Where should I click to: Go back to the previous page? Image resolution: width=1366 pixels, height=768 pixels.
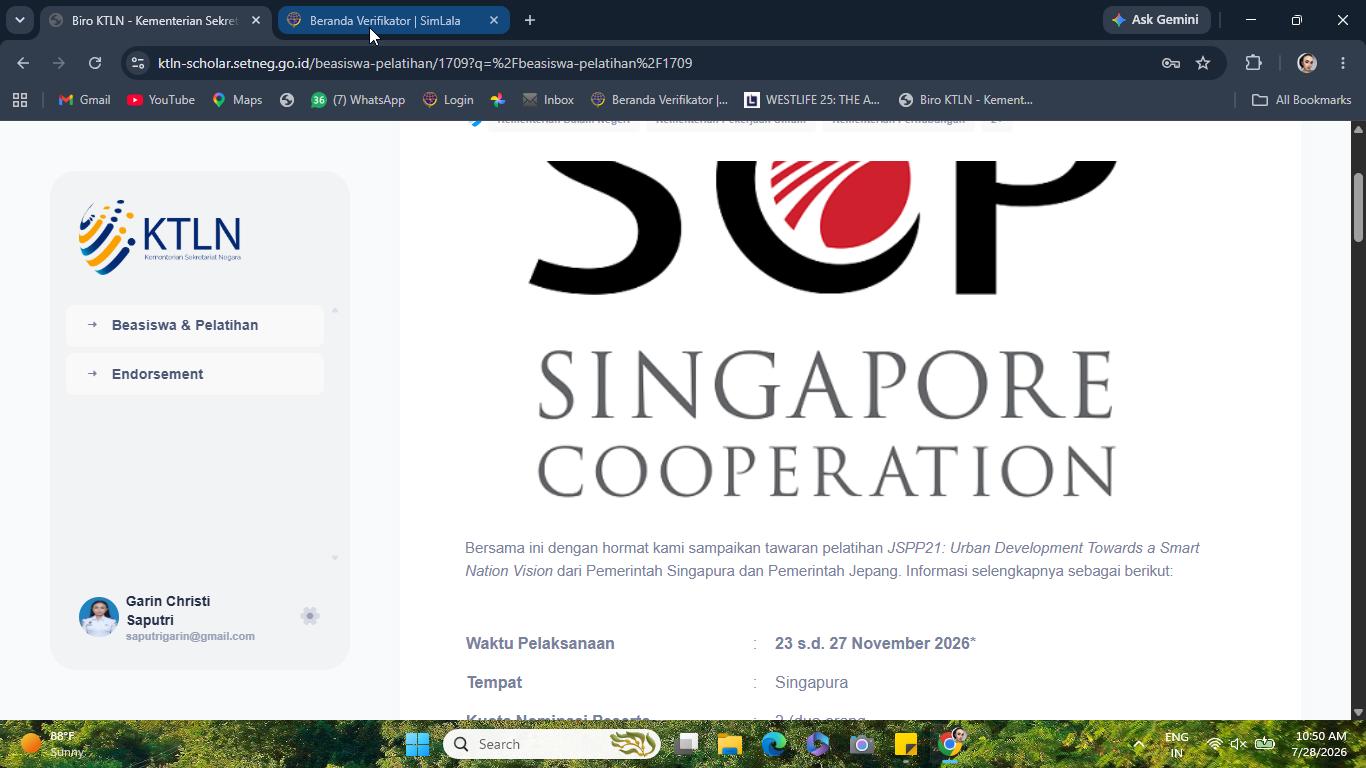pos(23,63)
